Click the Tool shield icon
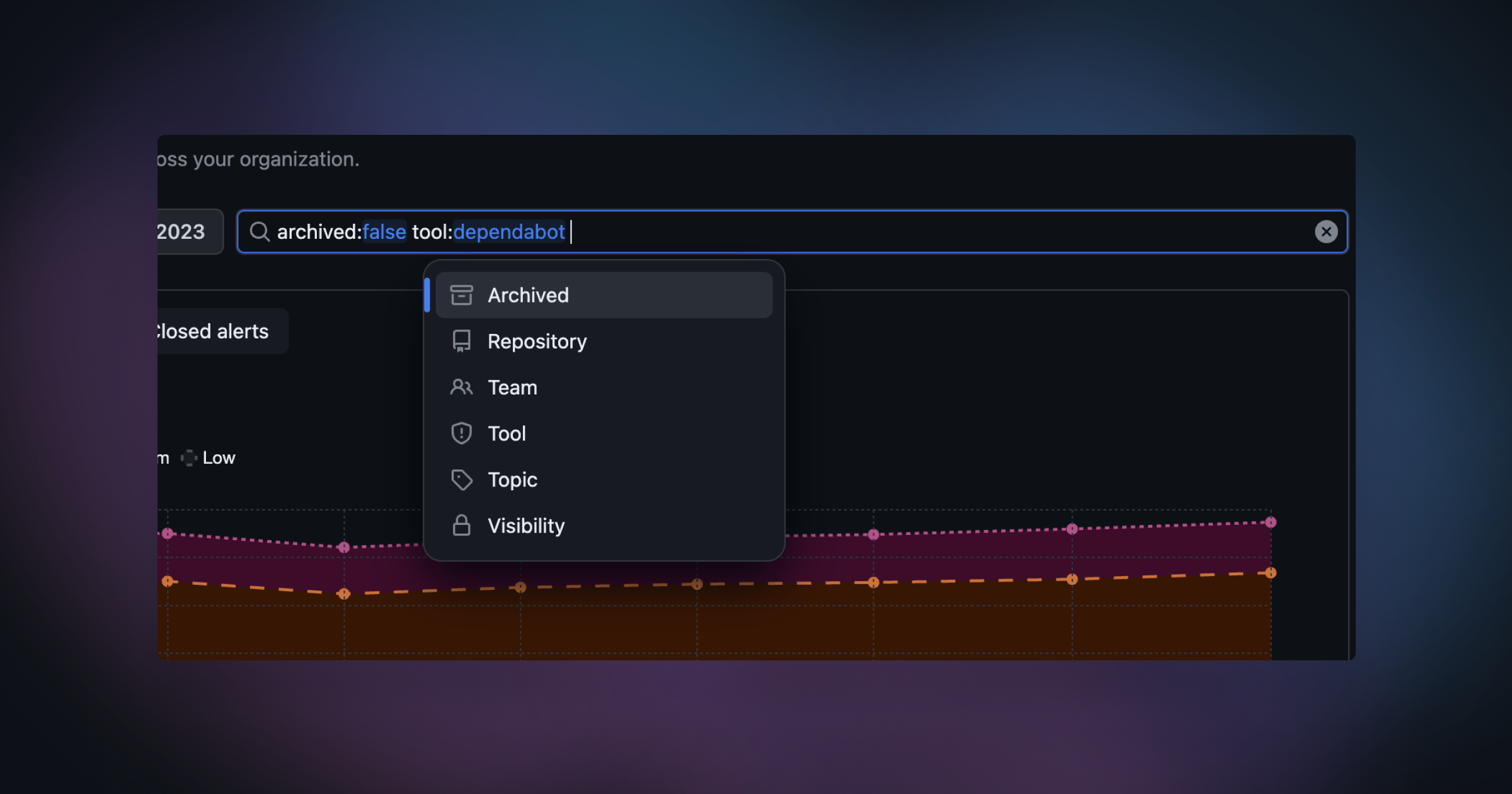 click(461, 433)
